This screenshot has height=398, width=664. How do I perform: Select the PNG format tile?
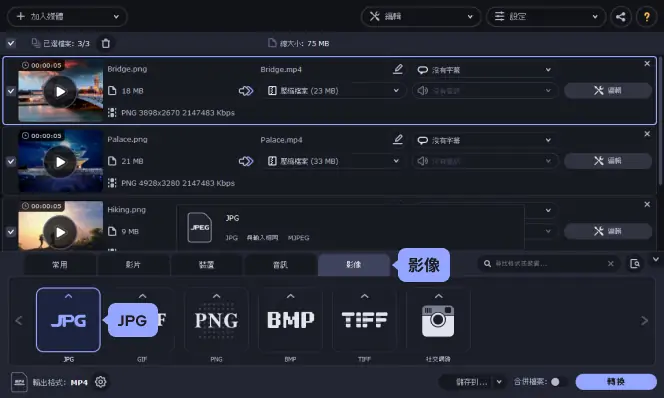tap(216, 320)
